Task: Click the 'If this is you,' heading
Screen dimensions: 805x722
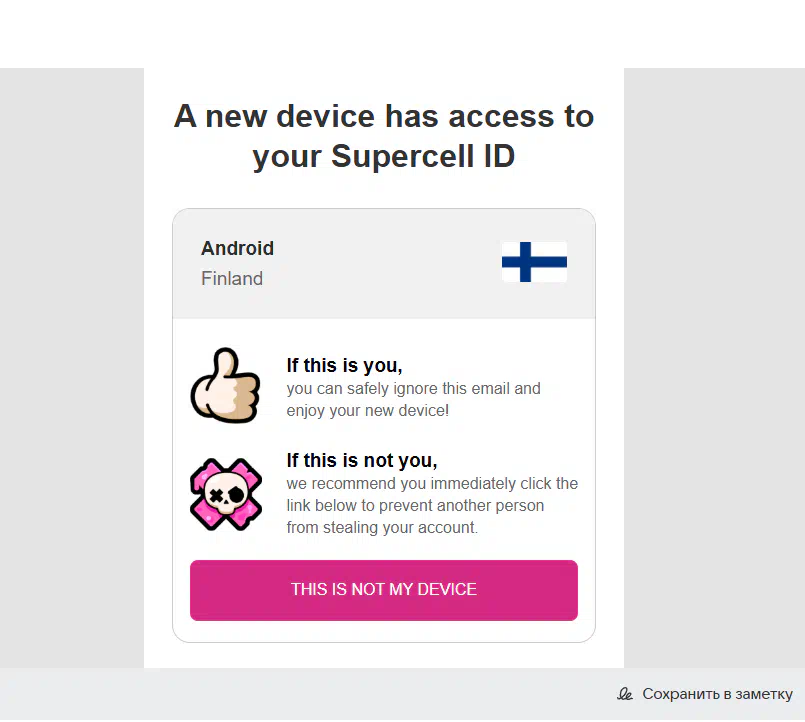Action: (x=344, y=366)
